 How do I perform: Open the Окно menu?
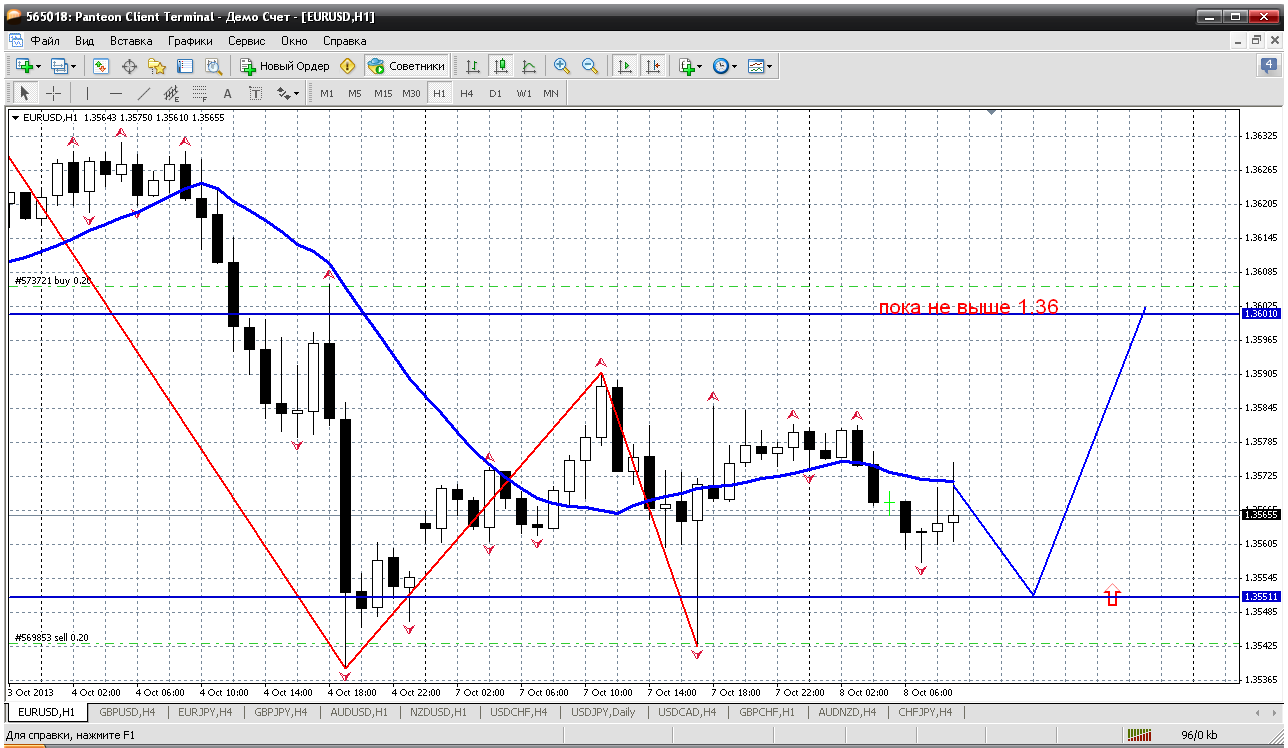(294, 41)
